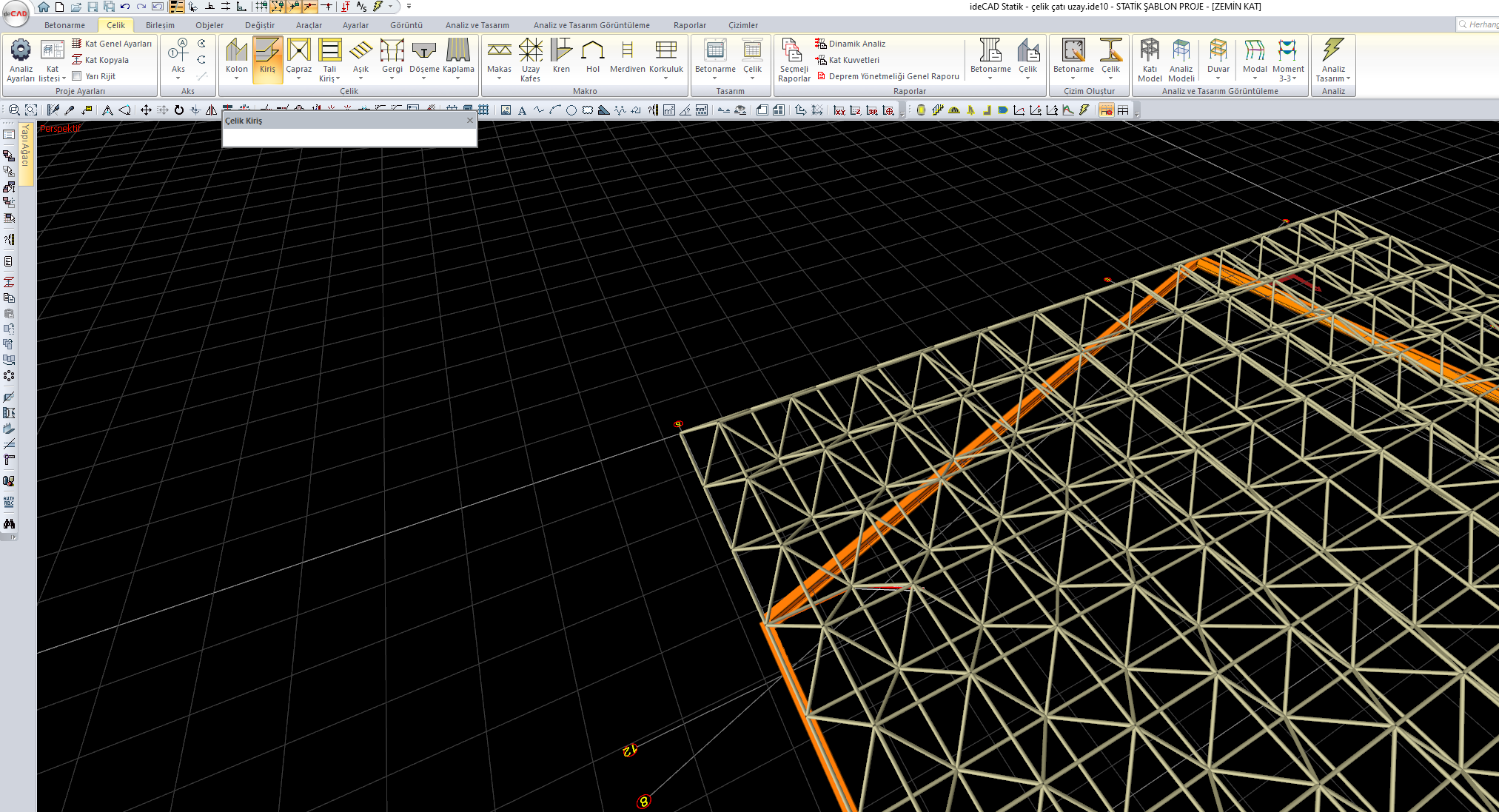Viewport: 1499px width, 812px height.
Task: Expand the left sidebar overflow arrow
Action: pyautogui.click(x=13, y=537)
